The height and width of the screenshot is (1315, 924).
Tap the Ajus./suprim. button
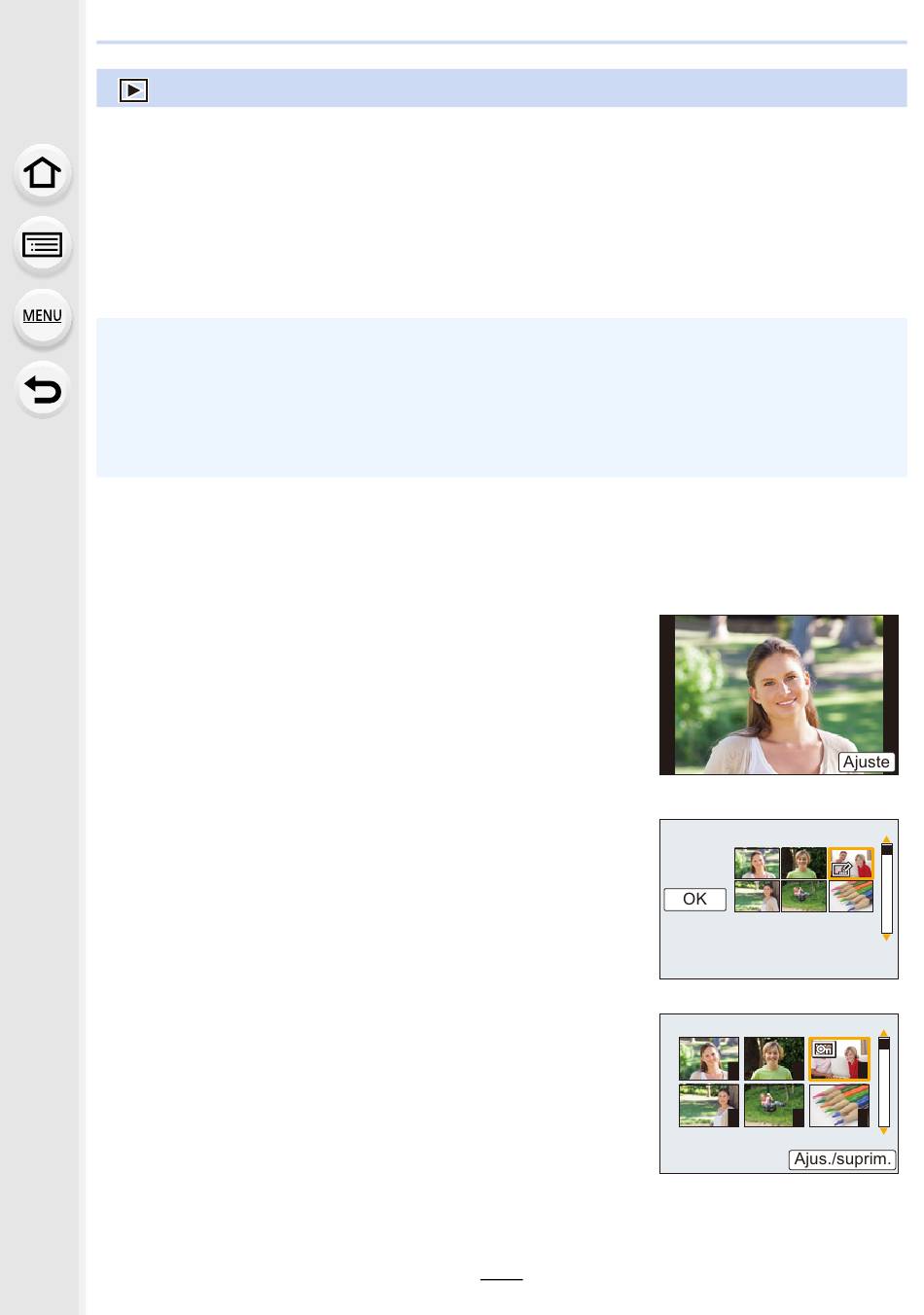841,1158
